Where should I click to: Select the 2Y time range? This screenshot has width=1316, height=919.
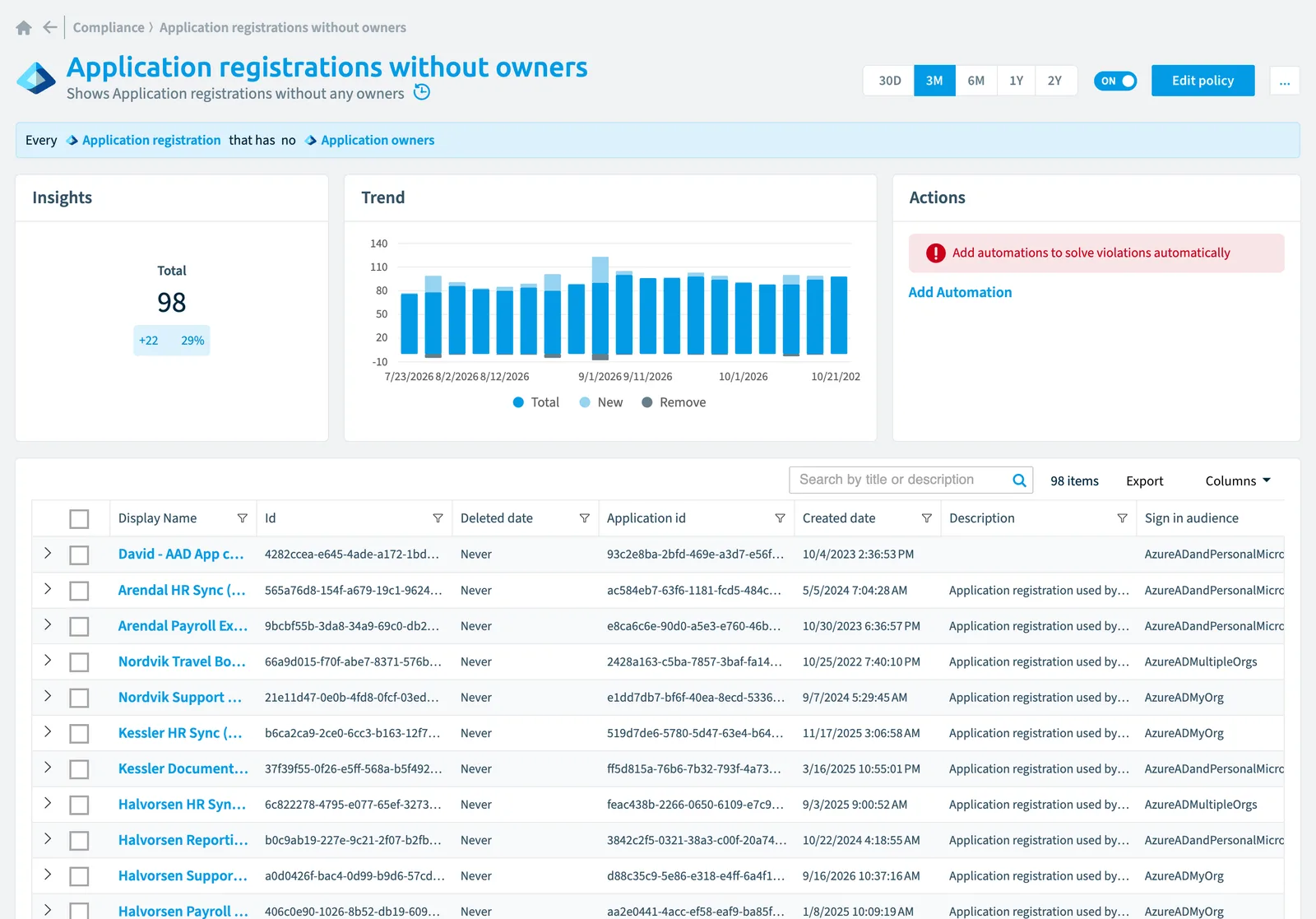tap(1055, 81)
